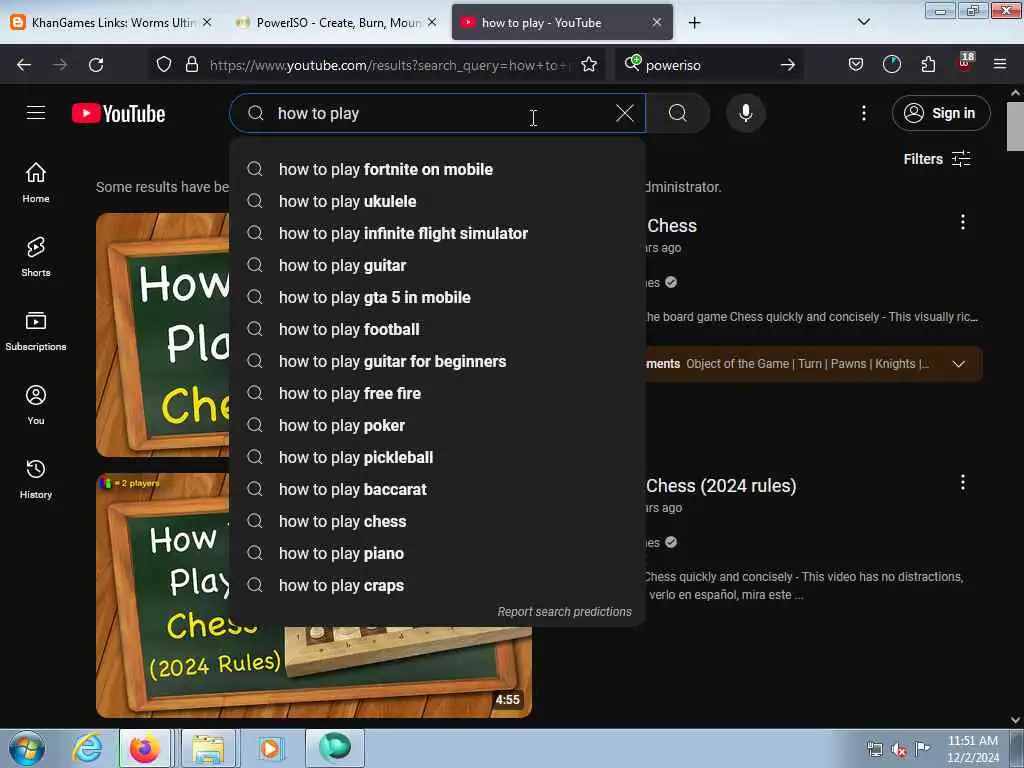The image size is (1024, 768).
Task: Open the Home sidebar item
Action: [x=36, y=182]
